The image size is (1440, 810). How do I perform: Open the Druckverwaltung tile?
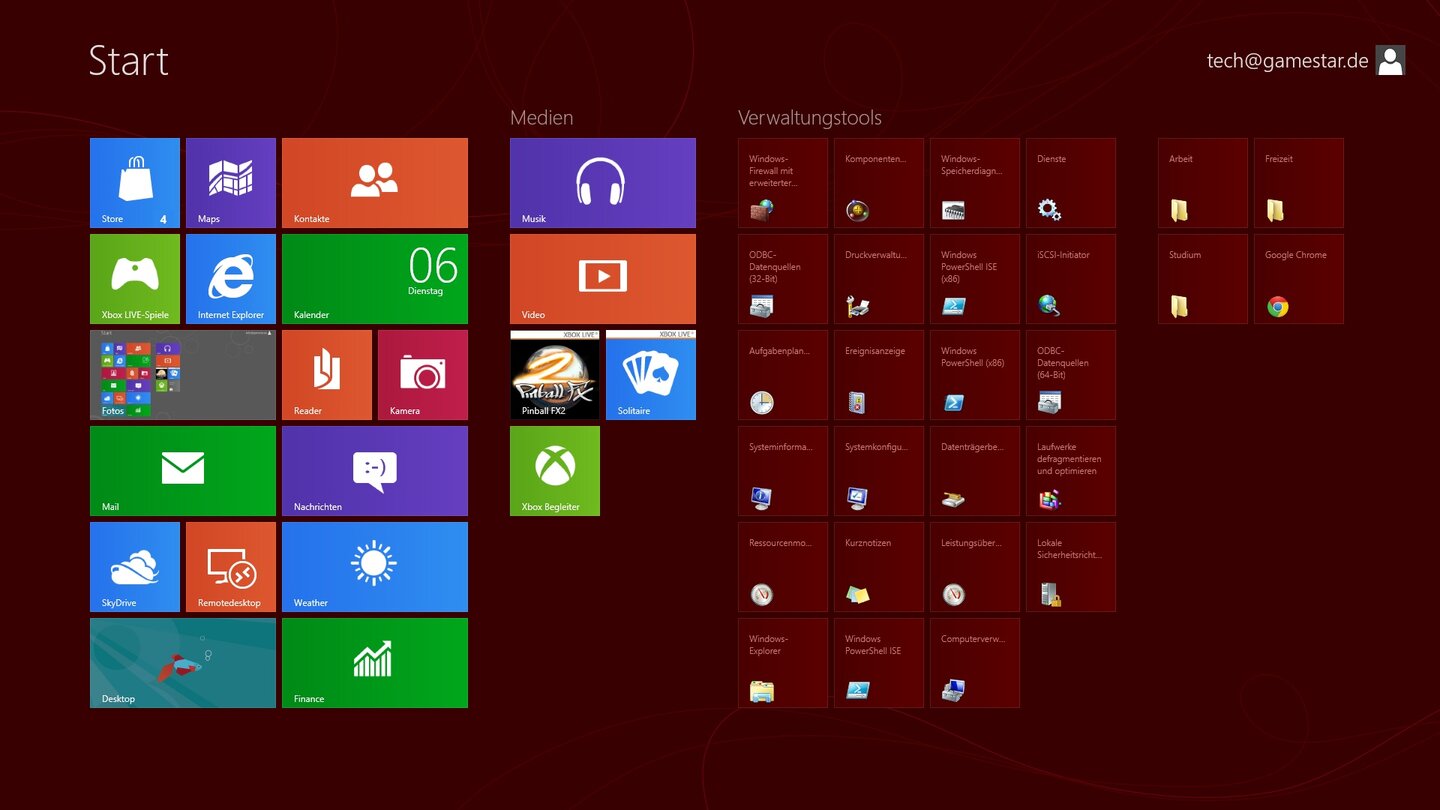tap(879, 279)
